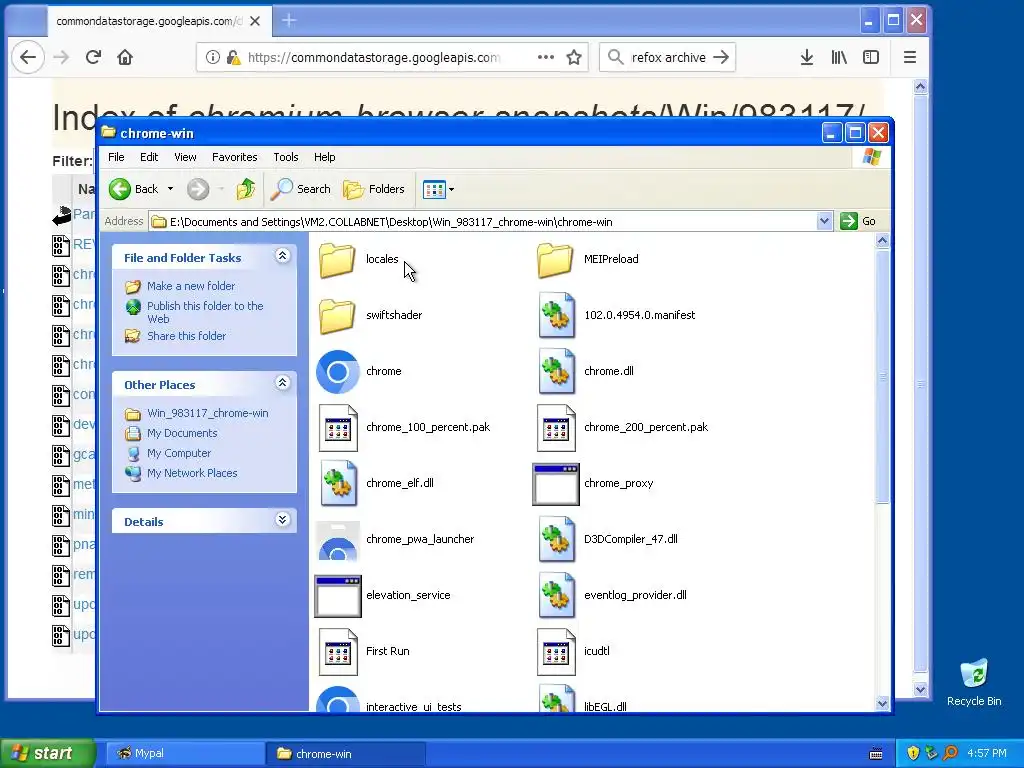Go up one folder level in Explorer
Screen dimensions: 1024x768
click(246, 189)
